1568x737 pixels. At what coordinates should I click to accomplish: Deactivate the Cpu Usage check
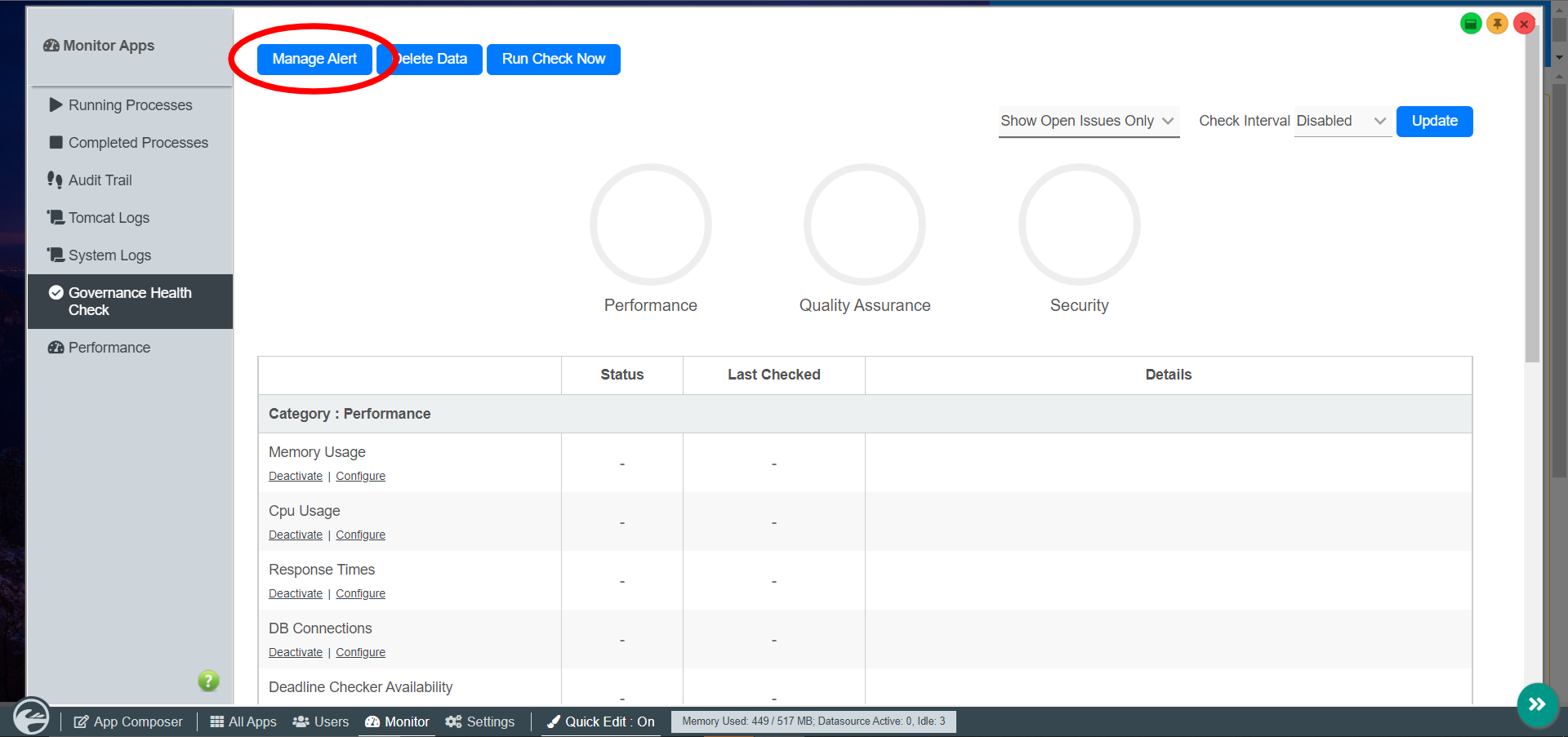[x=296, y=535]
